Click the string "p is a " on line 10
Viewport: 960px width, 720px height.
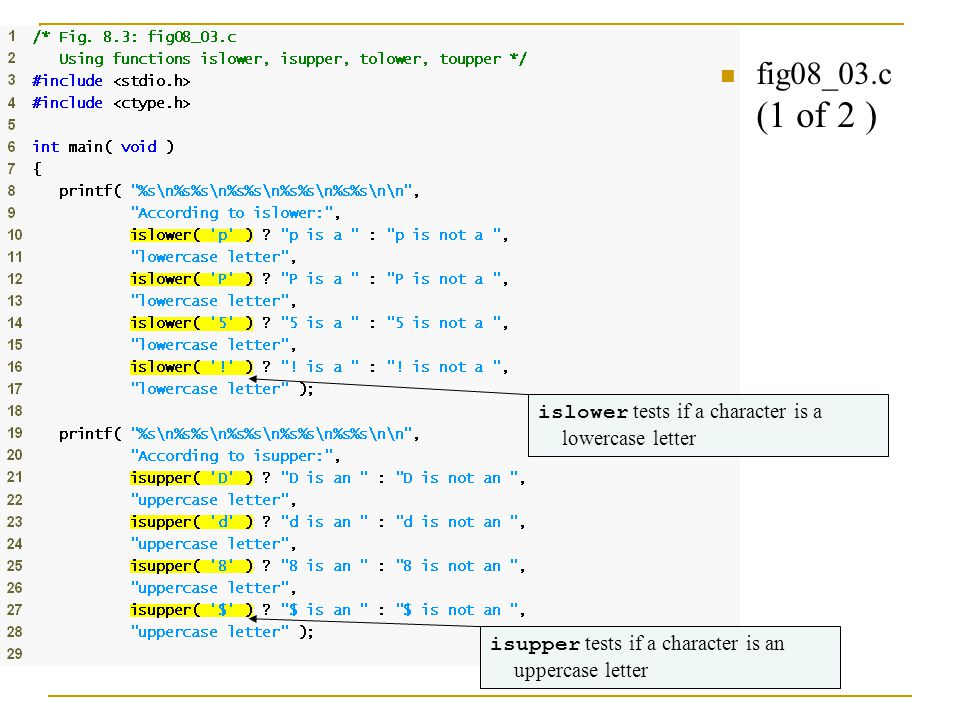(x=320, y=235)
